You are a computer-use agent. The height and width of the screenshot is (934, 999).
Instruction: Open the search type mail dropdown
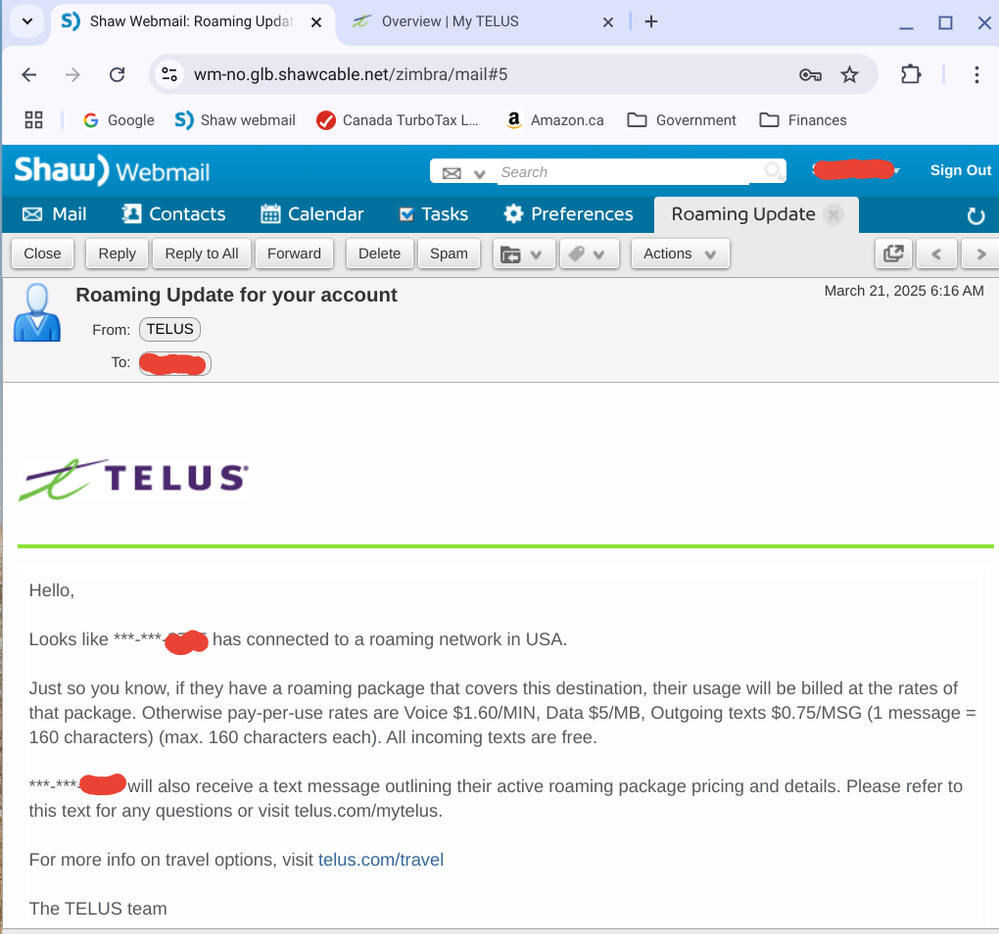tap(463, 173)
